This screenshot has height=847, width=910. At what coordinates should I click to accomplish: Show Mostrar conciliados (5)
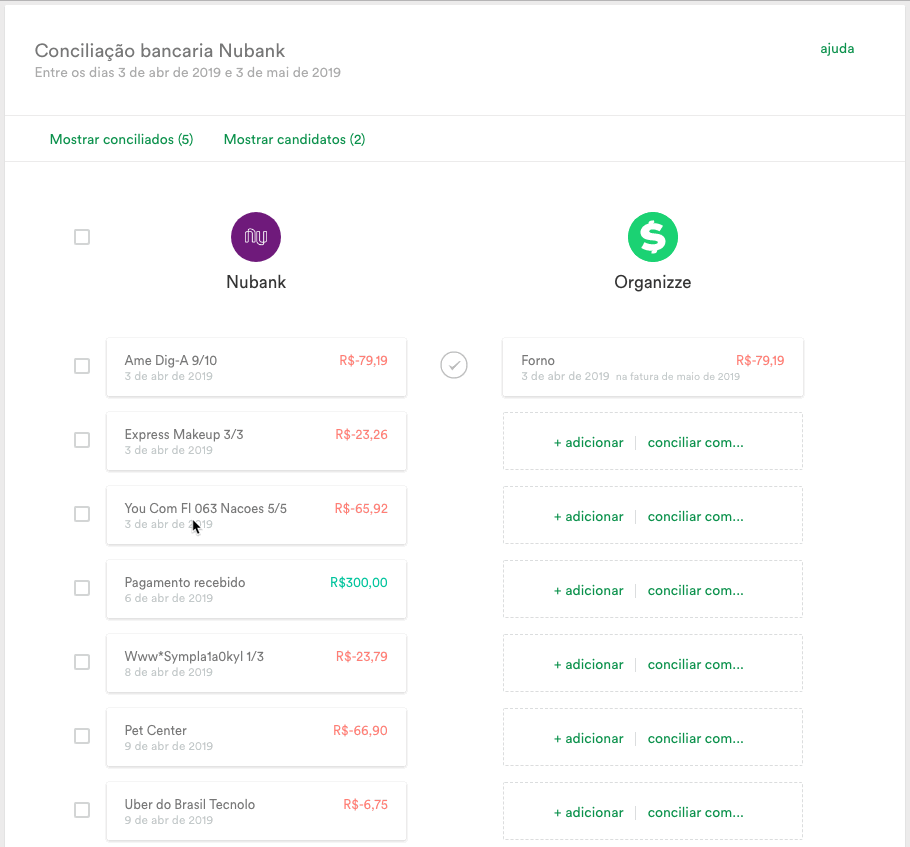[121, 139]
